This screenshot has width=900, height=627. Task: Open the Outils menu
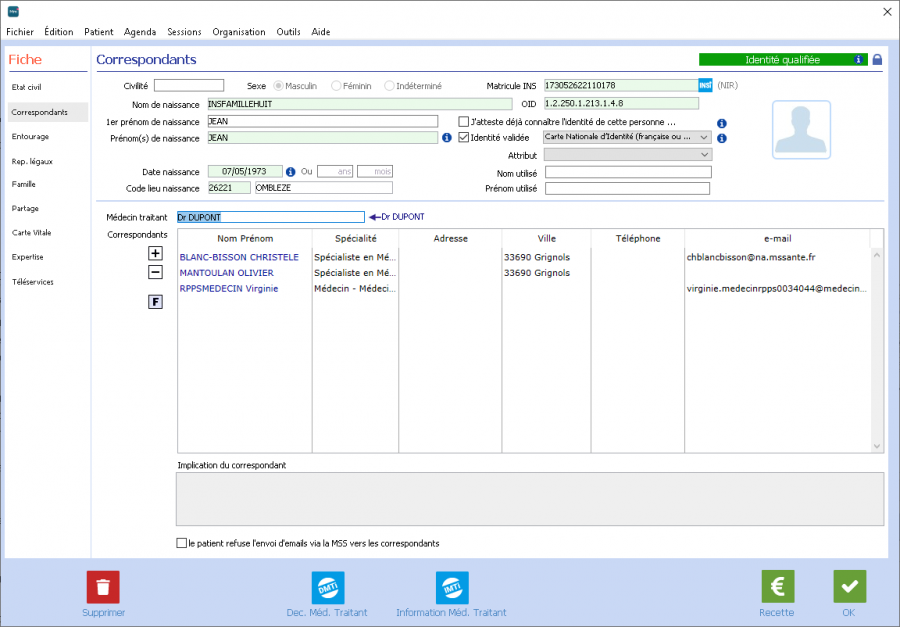(x=288, y=32)
